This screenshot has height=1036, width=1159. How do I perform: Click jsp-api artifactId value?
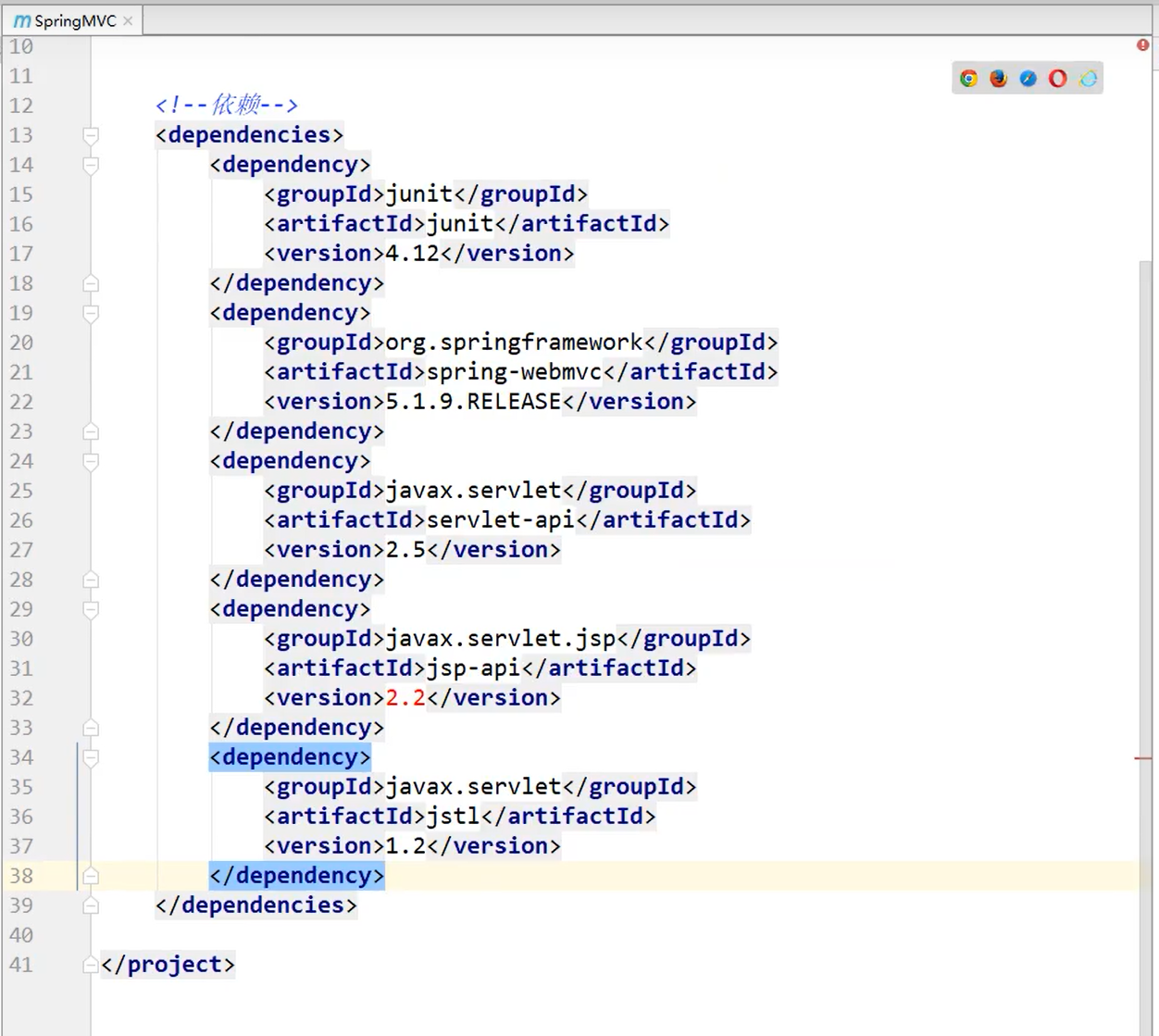[473, 668]
